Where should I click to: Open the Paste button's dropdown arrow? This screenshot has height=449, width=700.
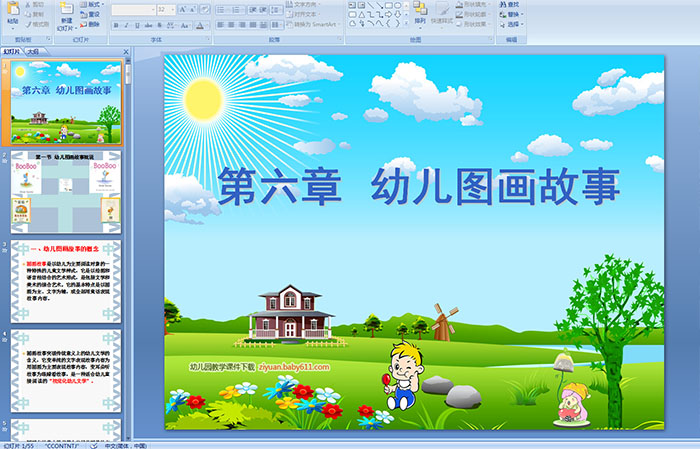[x=13, y=28]
